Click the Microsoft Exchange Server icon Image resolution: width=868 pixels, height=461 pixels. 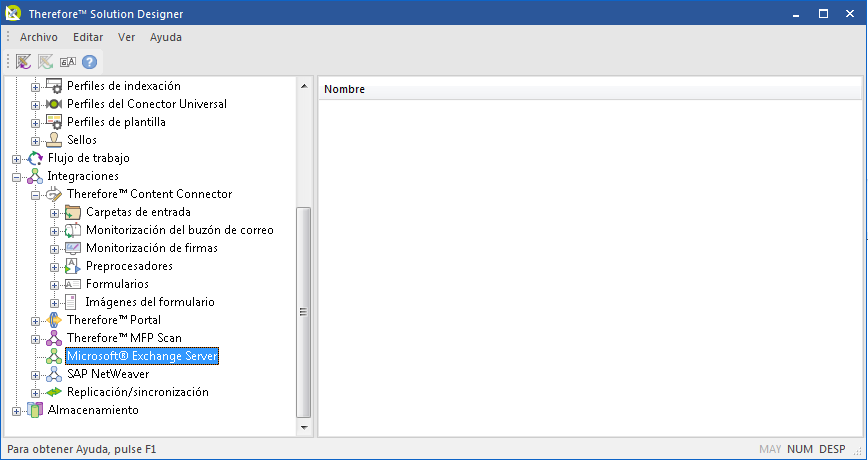(x=54, y=356)
